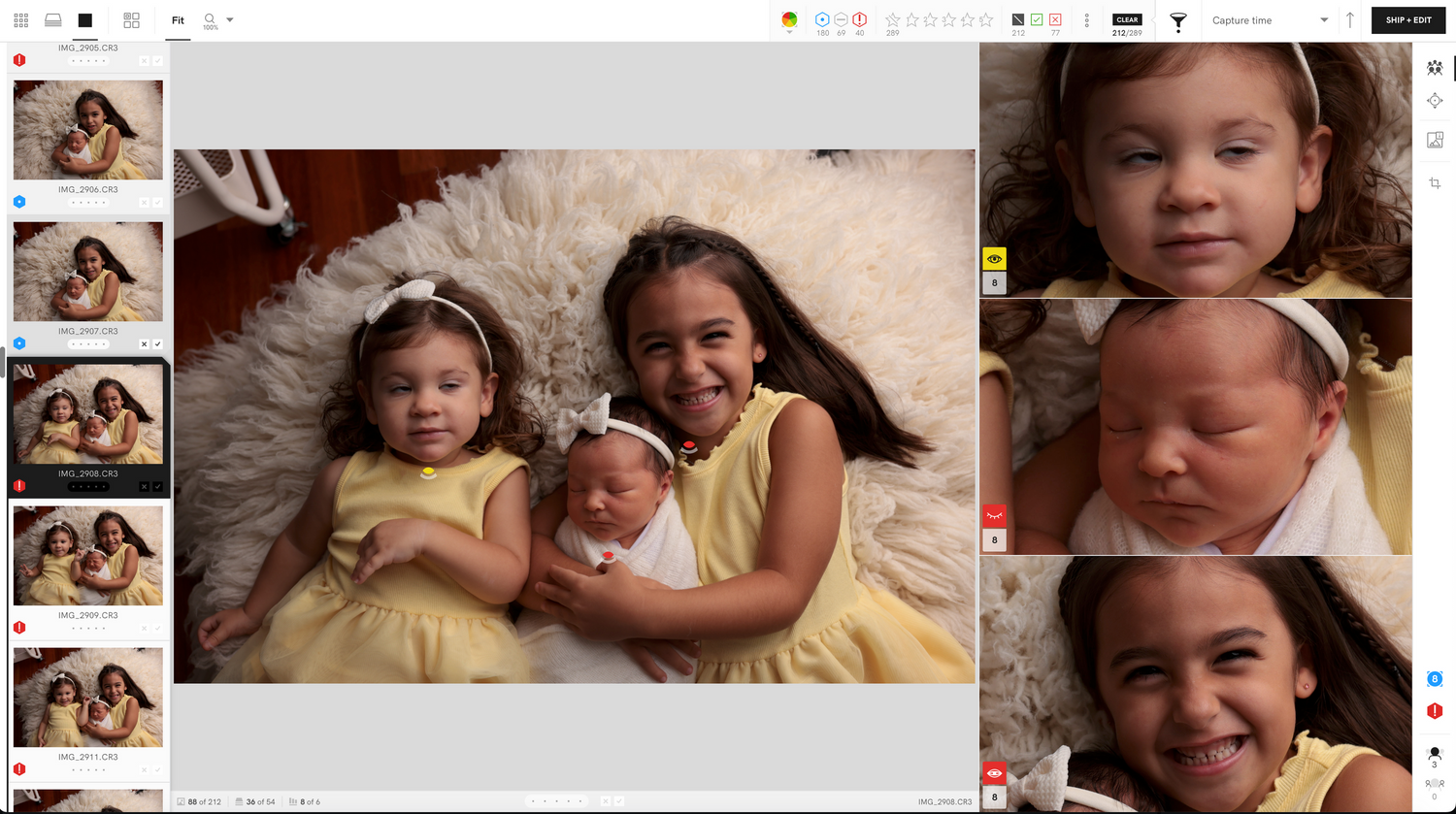
Task: Filter by red warnings hexagon (40)
Action: click(859, 19)
